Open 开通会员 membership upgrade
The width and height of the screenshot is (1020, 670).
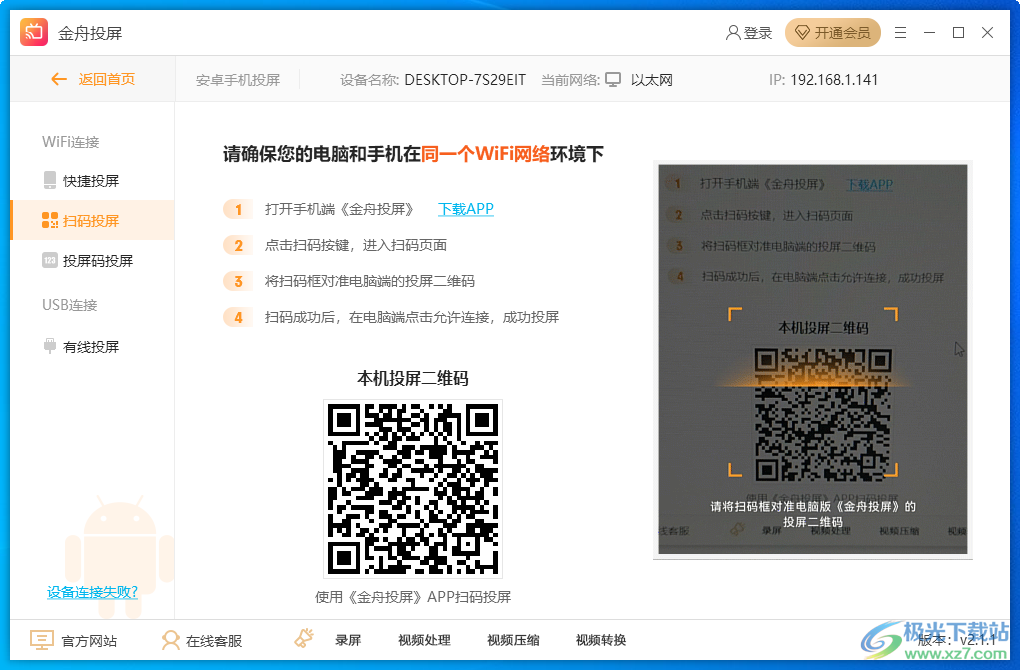point(833,32)
